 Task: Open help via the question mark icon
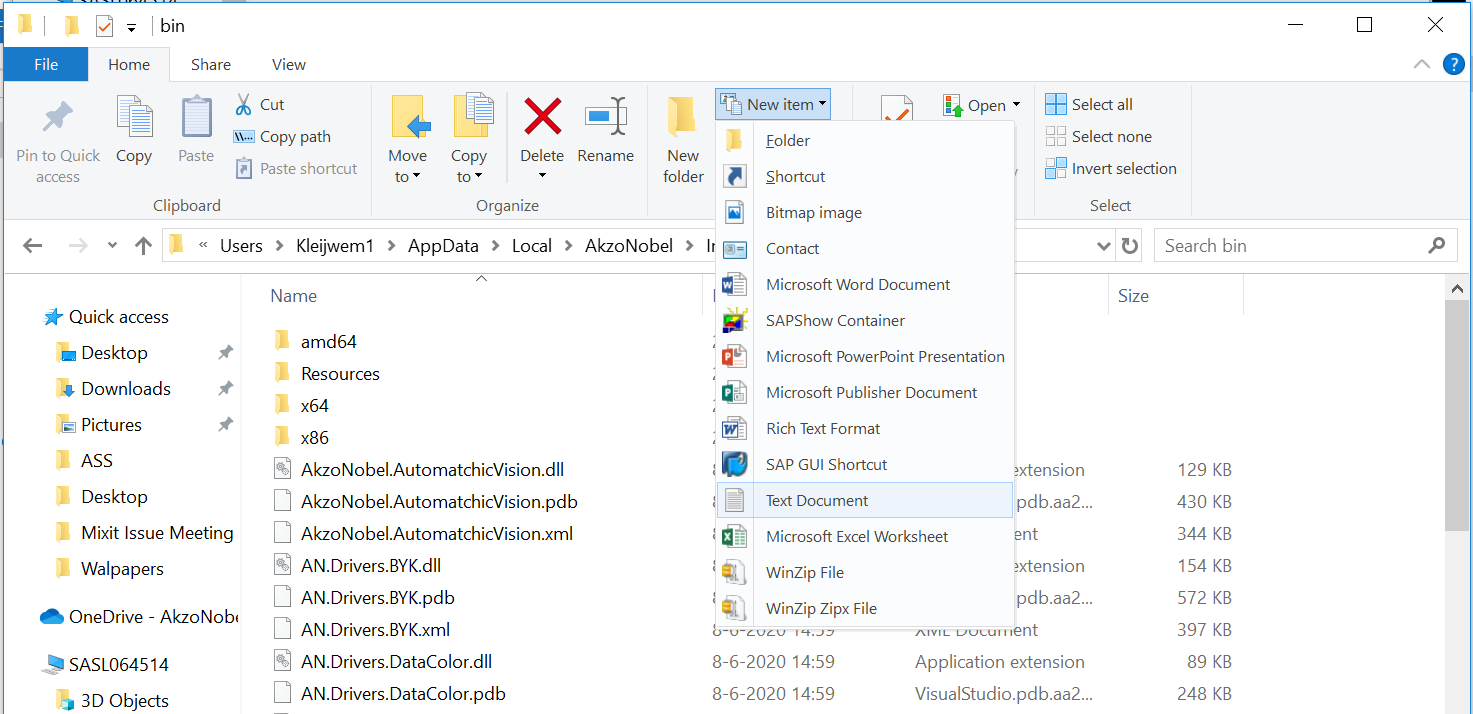tap(1453, 64)
